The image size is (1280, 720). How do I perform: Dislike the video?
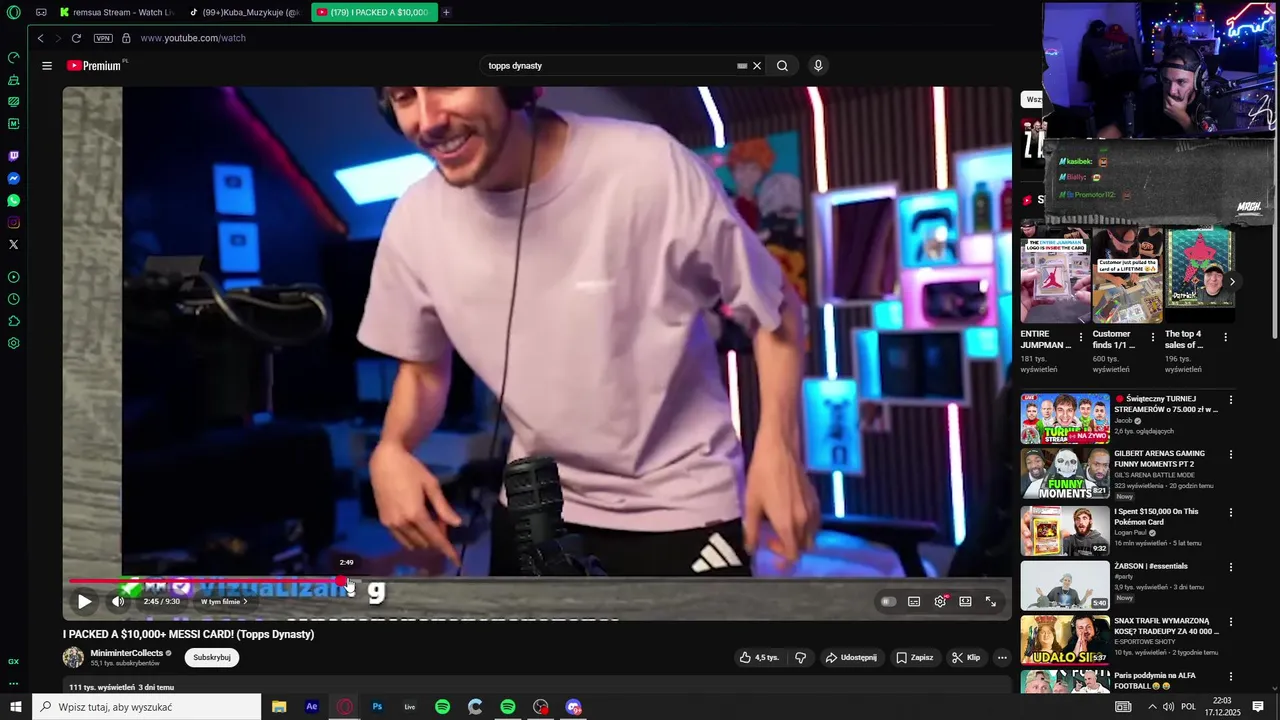point(800,658)
